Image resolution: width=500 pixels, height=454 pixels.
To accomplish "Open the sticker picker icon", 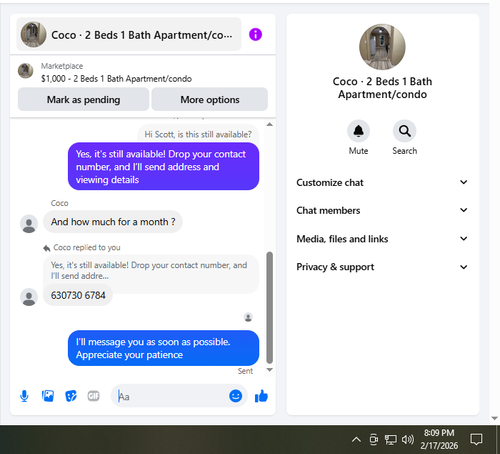I will point(71,396).
